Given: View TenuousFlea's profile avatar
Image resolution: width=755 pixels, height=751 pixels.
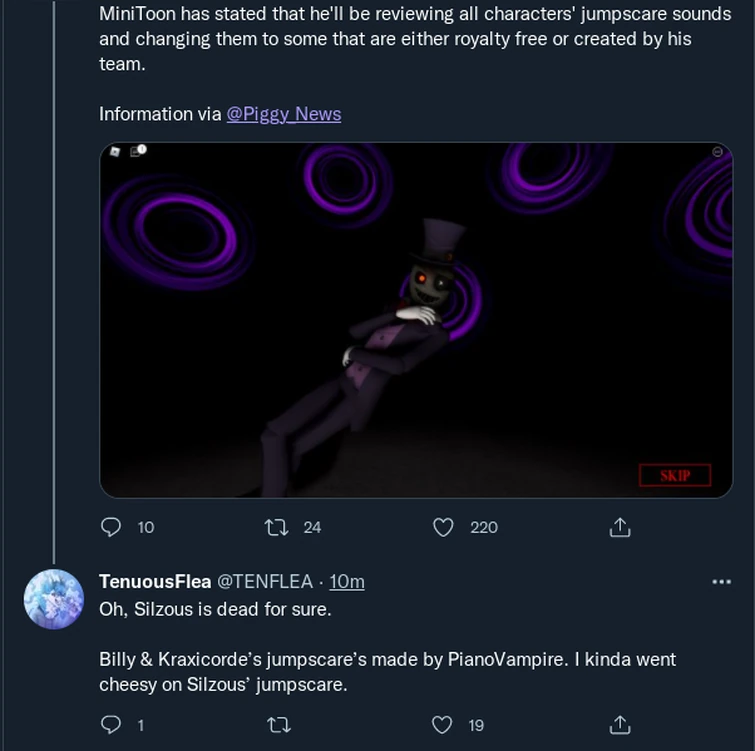Looking at the screenshot, I should click(x=54, y=600).
